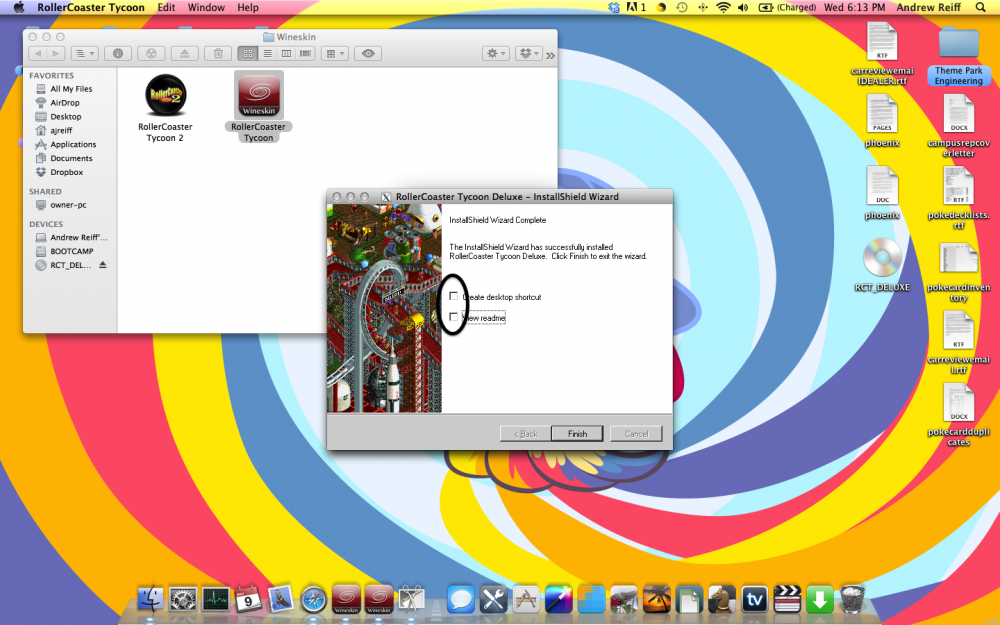Expand the Arrange items dropdown
Image resolution: width=1000 pixels, height=625 pixels.
point(335,53)
